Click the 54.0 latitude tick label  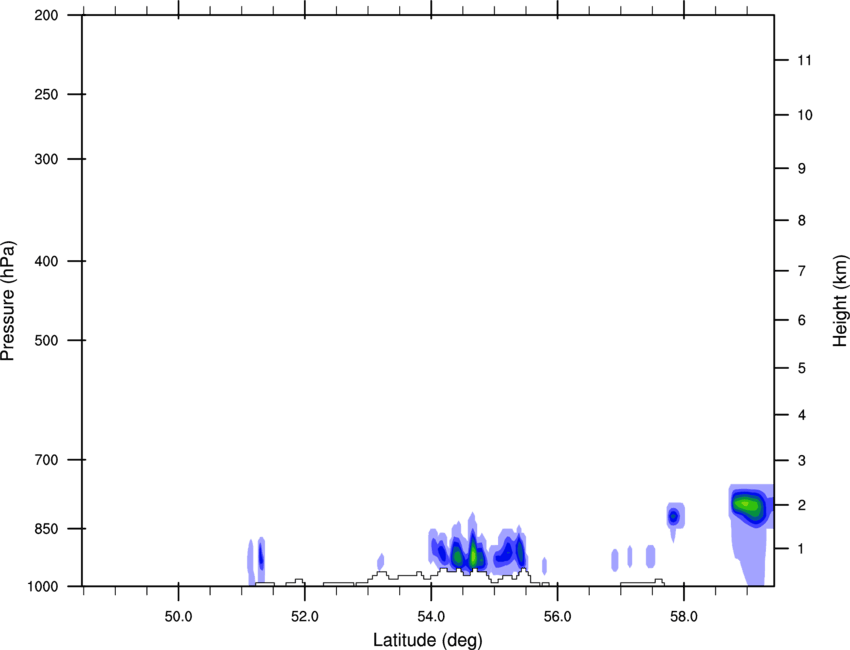tap(431, 617)
